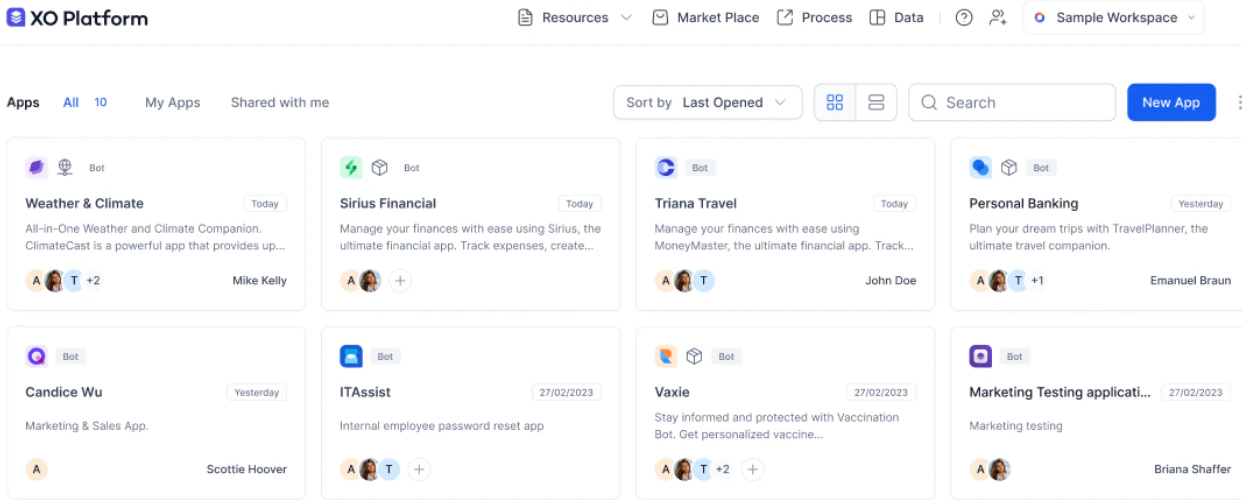Switch to list view layout

coord(876,102)
